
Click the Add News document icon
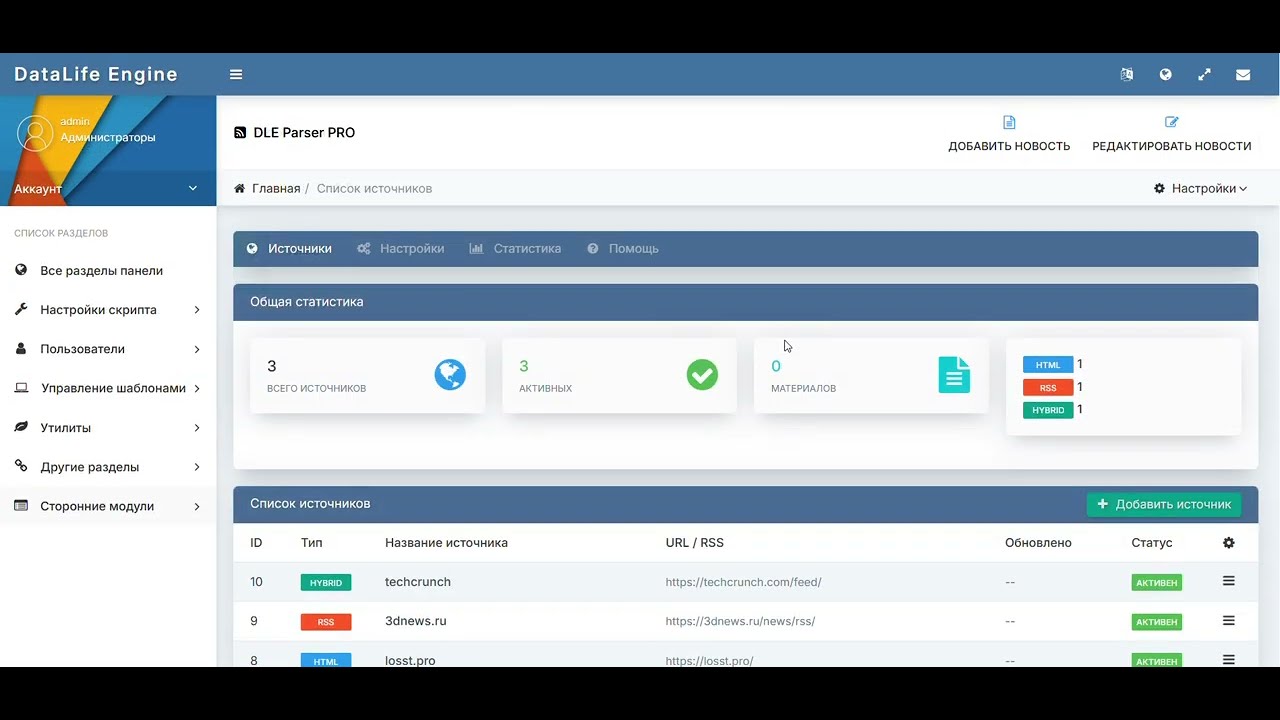coord(1009,122)
